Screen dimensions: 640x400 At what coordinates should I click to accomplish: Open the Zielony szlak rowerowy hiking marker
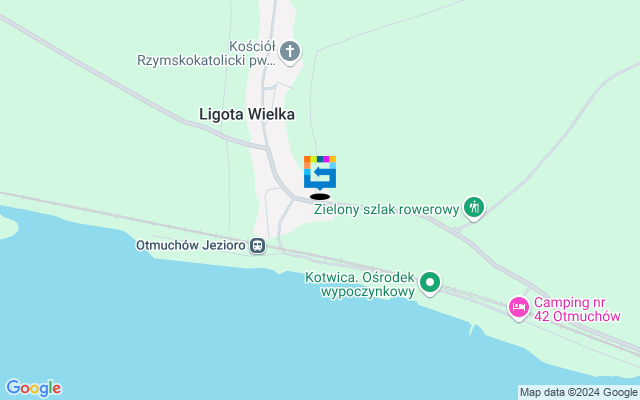click(474, 208)
